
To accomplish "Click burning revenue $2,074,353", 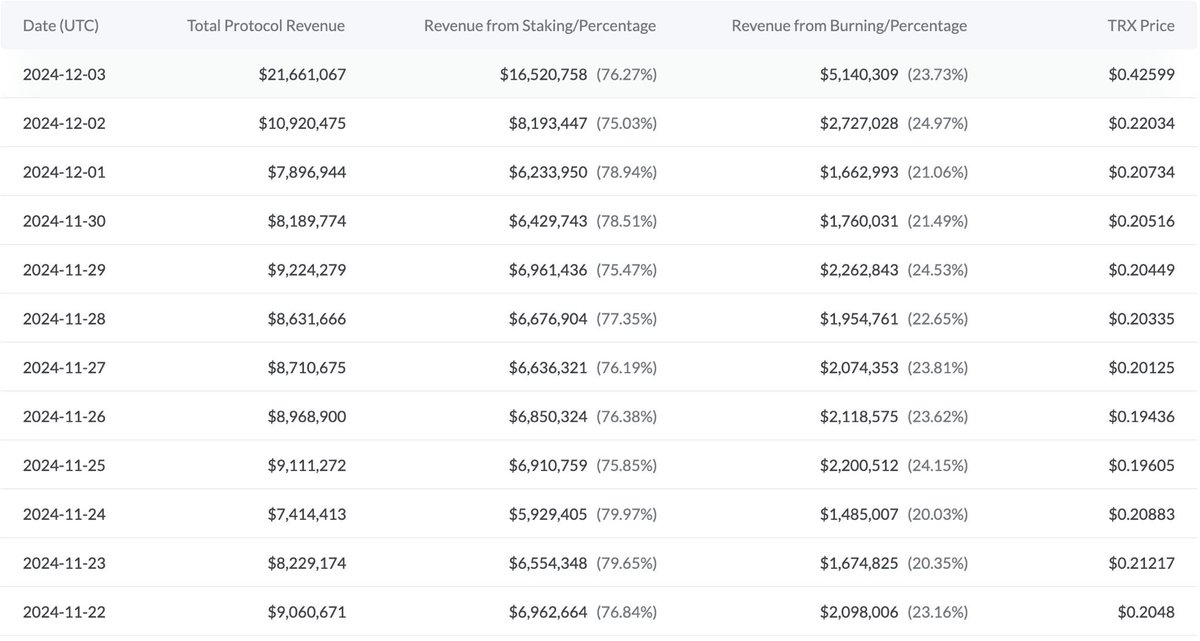I will tap(859, 368).
